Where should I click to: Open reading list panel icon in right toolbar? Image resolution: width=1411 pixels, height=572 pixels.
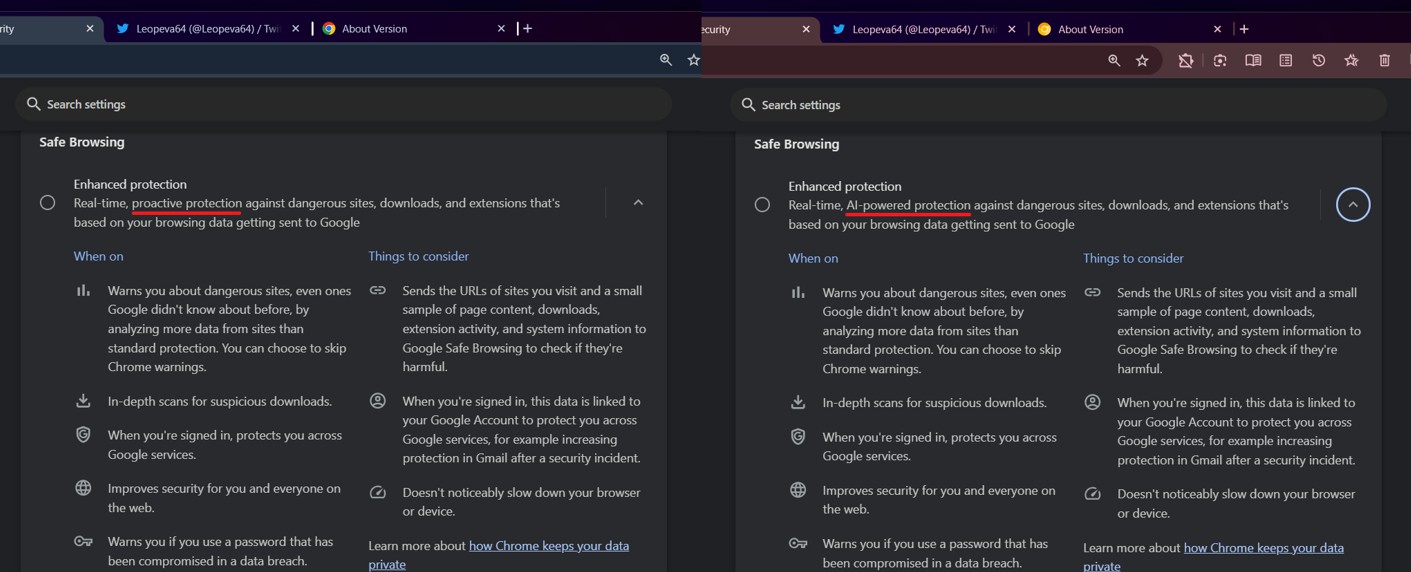click(1286, 61)
